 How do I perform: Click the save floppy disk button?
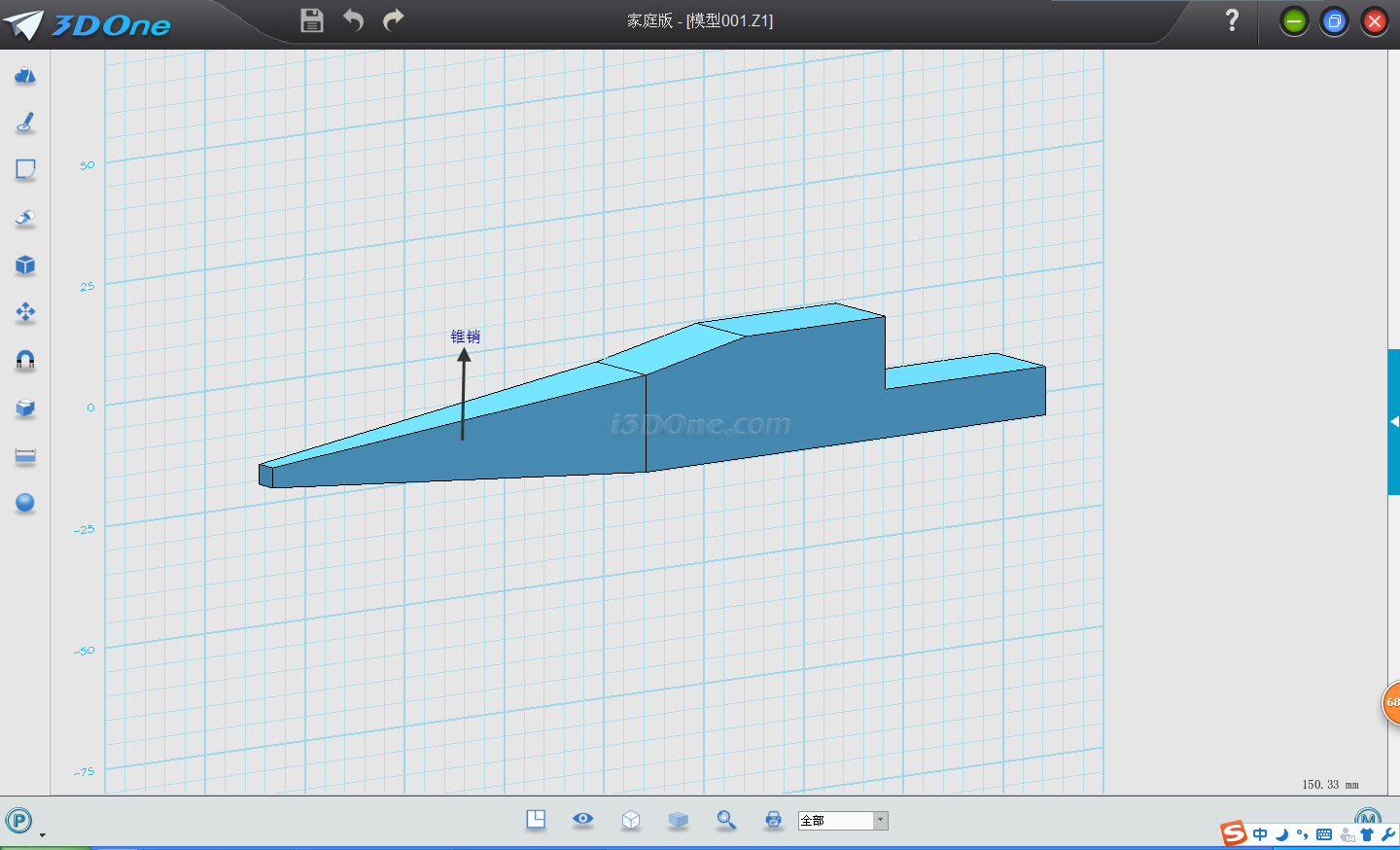[x=312, y=20]
